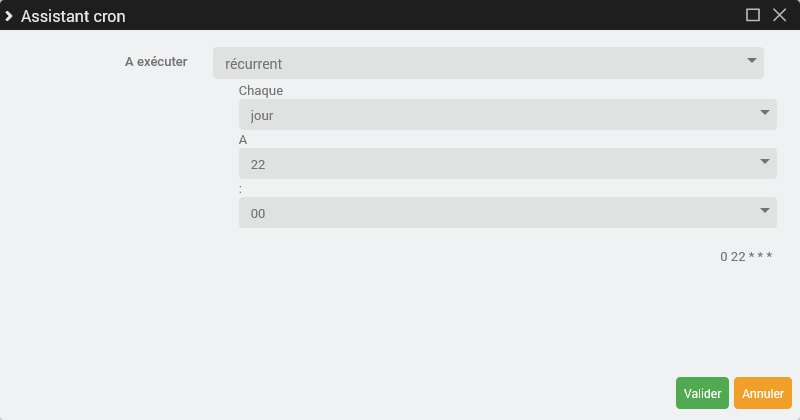Image resolution: width=800 pixels, height=420 pixels.
Task: Click the dark title bar of the dialog
Action: click(x=400, y=16)
